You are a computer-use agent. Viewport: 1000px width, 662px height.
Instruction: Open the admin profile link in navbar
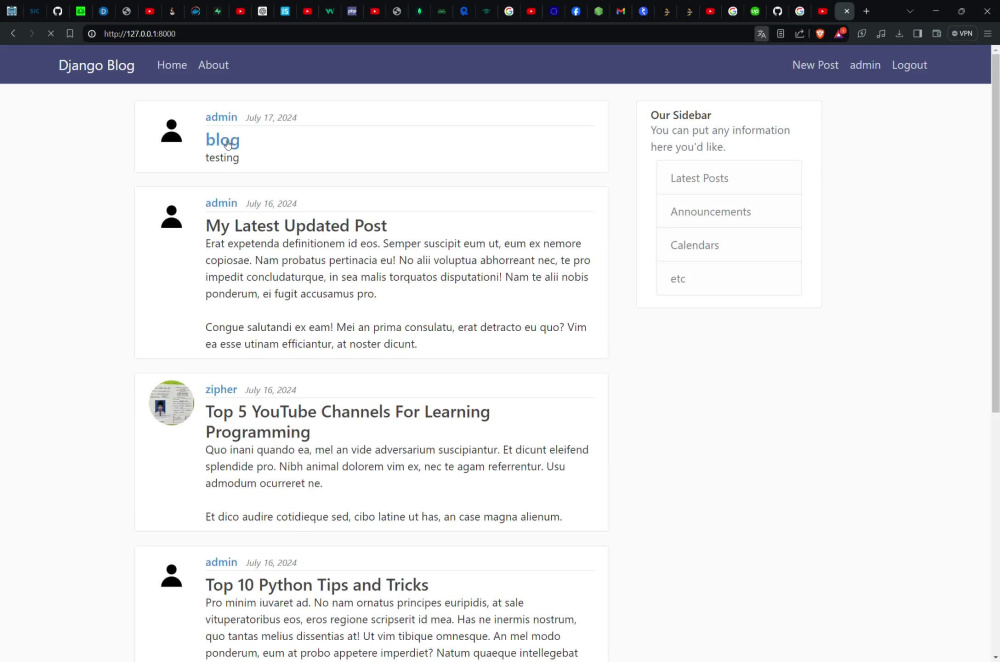tap(865, 65)
